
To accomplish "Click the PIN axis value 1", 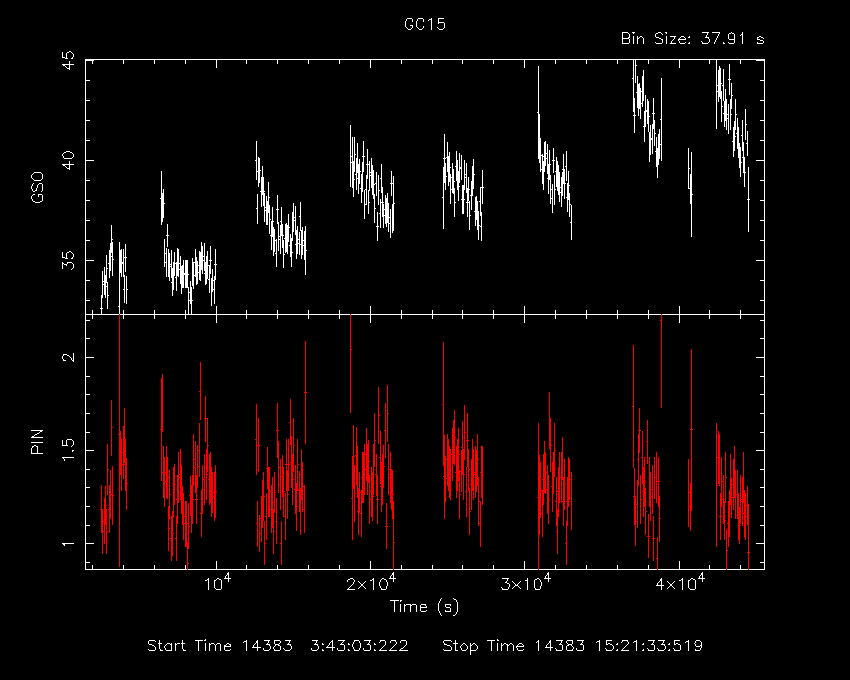I will coord(70,543).
